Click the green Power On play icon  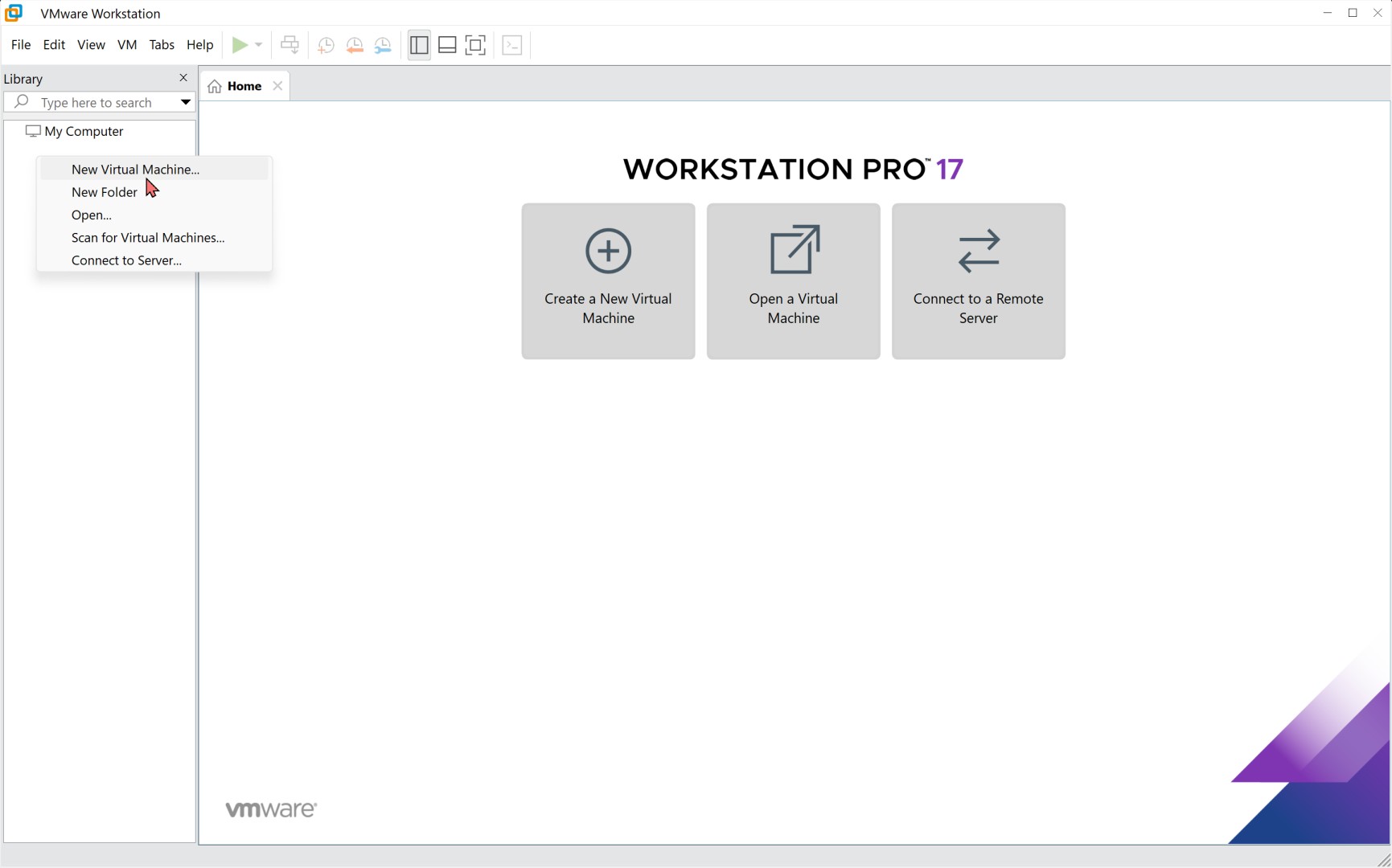[240, 45]
